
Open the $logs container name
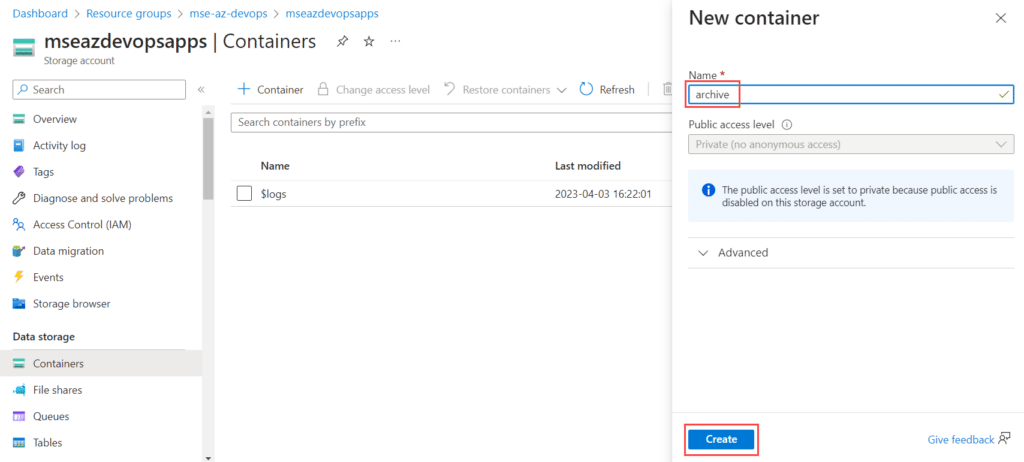click(274, 194)
